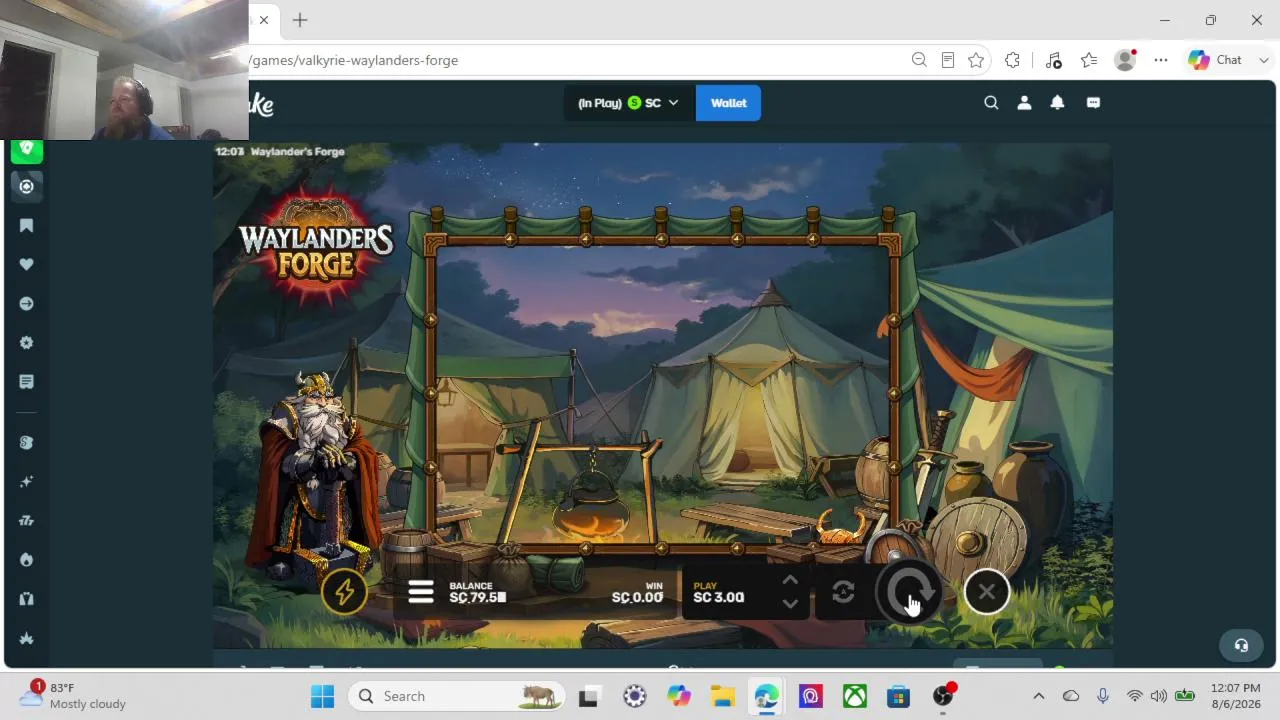Open the slots 777 icon in sidebar
The width and height of the screenshot is (1280, 720).
(x=27, y=520)
